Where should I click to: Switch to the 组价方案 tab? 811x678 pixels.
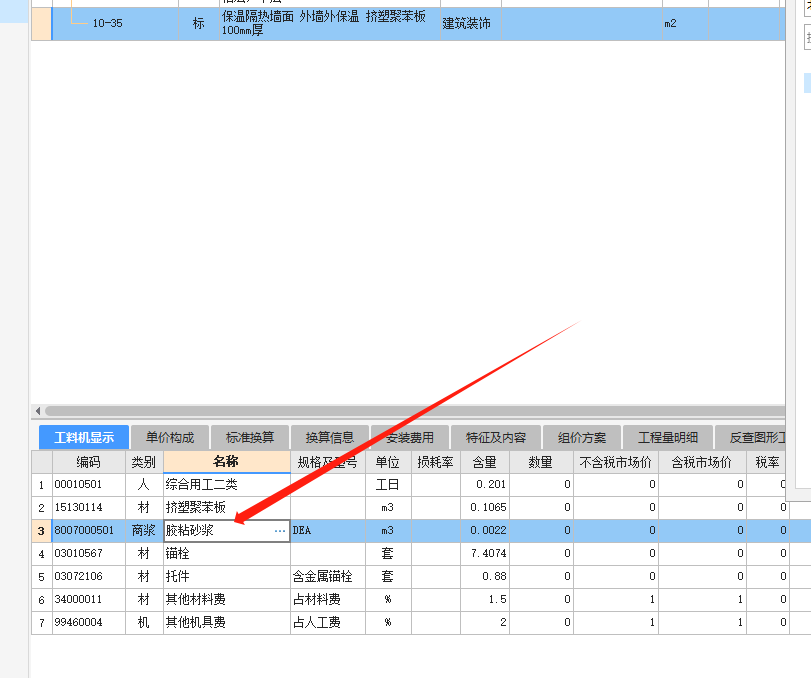tap(581, 438)
